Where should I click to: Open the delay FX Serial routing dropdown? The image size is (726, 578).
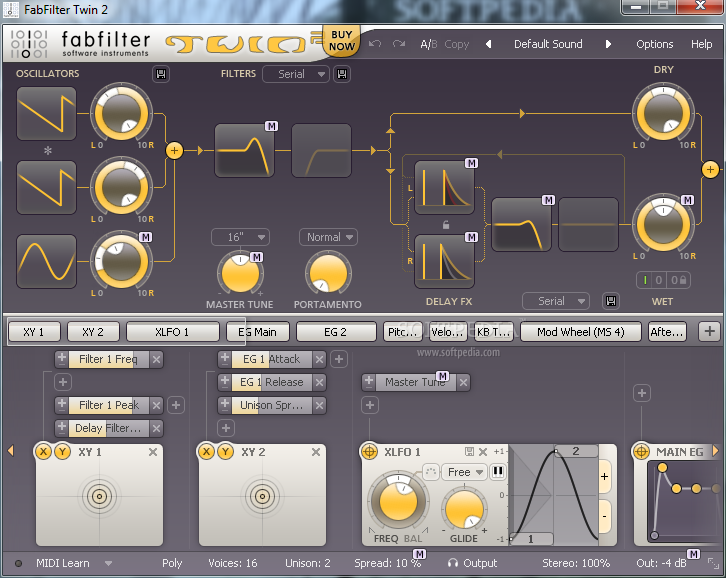click(x=556, y=301)
